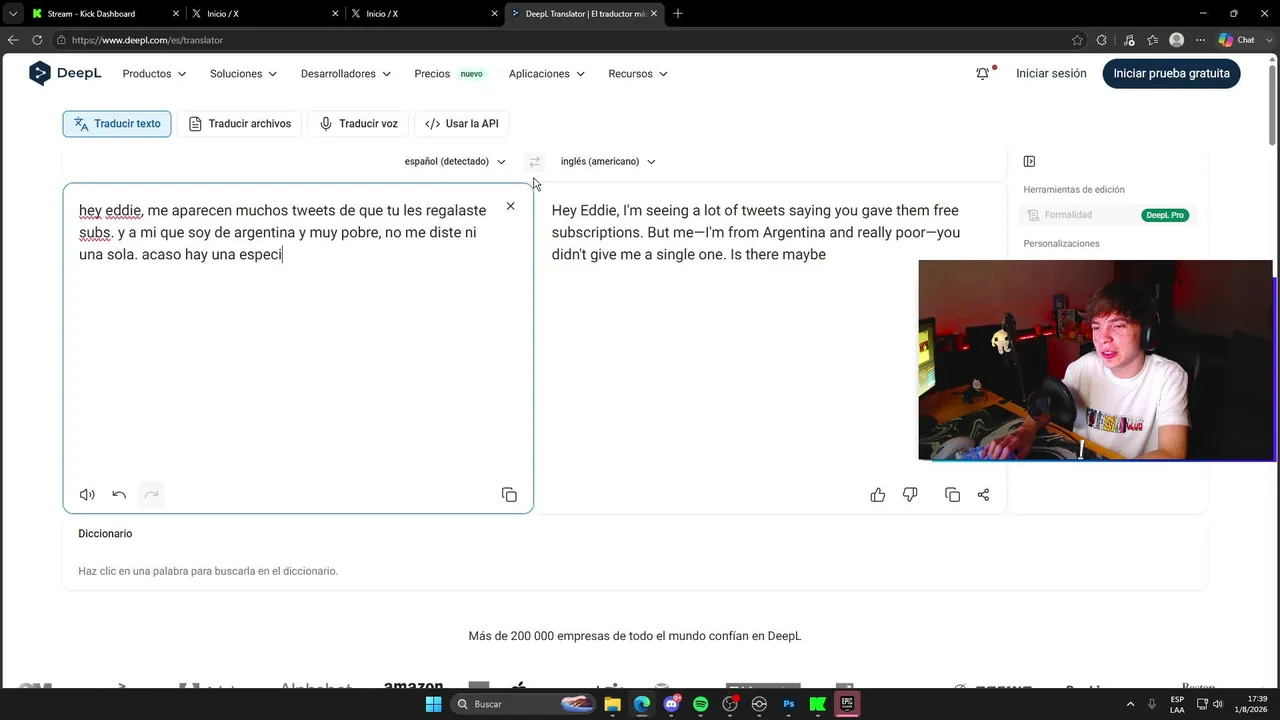
Task: Show hidden system tray icons
Action: pyautogui.click(x=1131, y=704)
